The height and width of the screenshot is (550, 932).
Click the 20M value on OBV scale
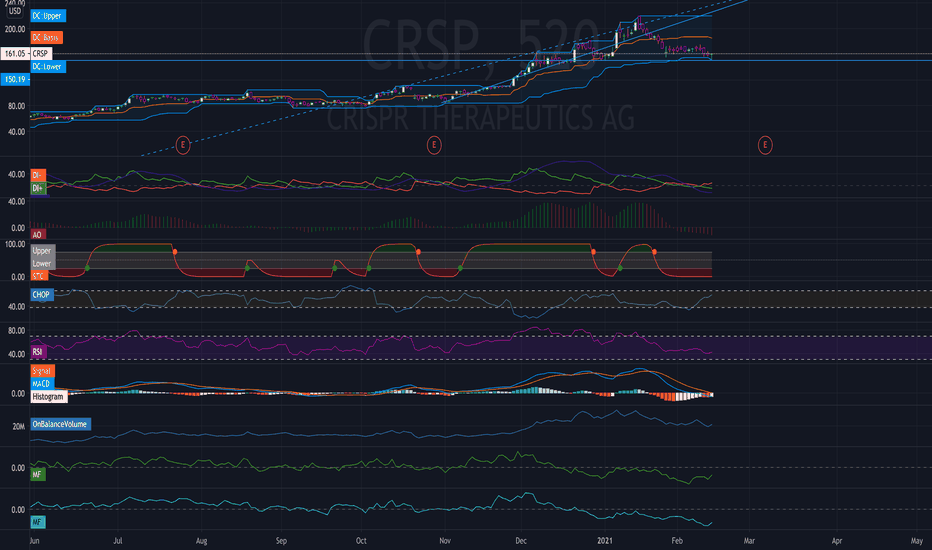coord(19,426)
